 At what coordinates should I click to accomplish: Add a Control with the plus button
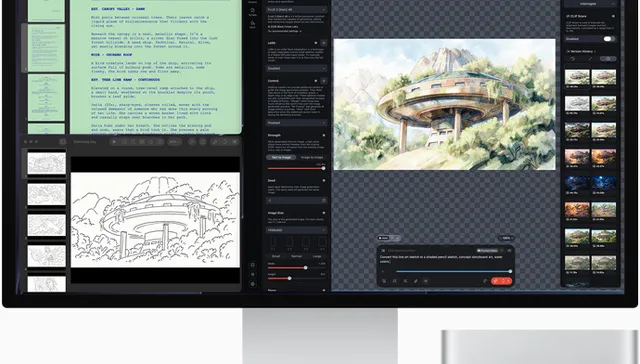pos(324,81)
